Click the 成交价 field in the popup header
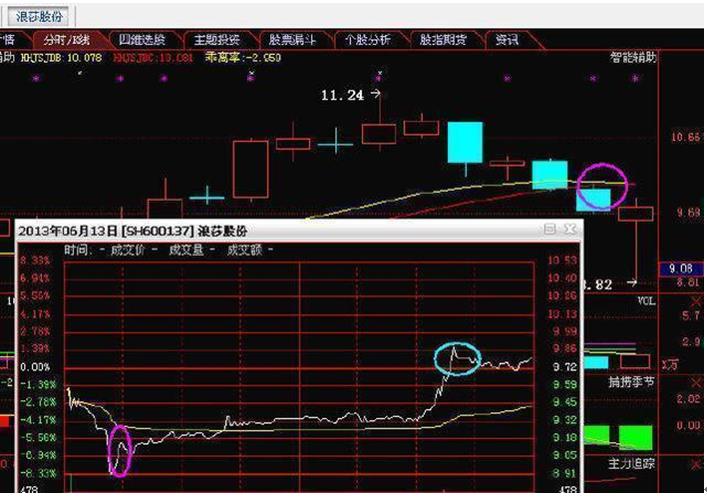 [x=134, y=249]
